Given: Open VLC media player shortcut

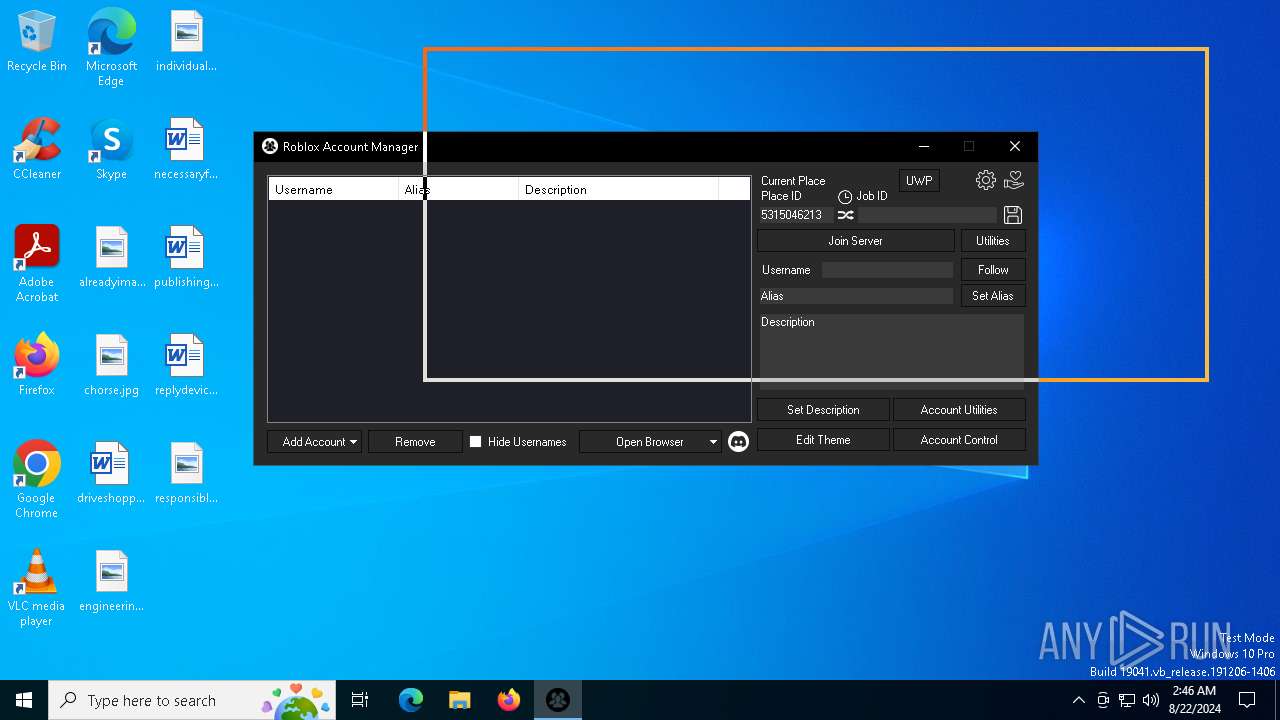Looking at the screenshot, I should (x=37, y=588).
